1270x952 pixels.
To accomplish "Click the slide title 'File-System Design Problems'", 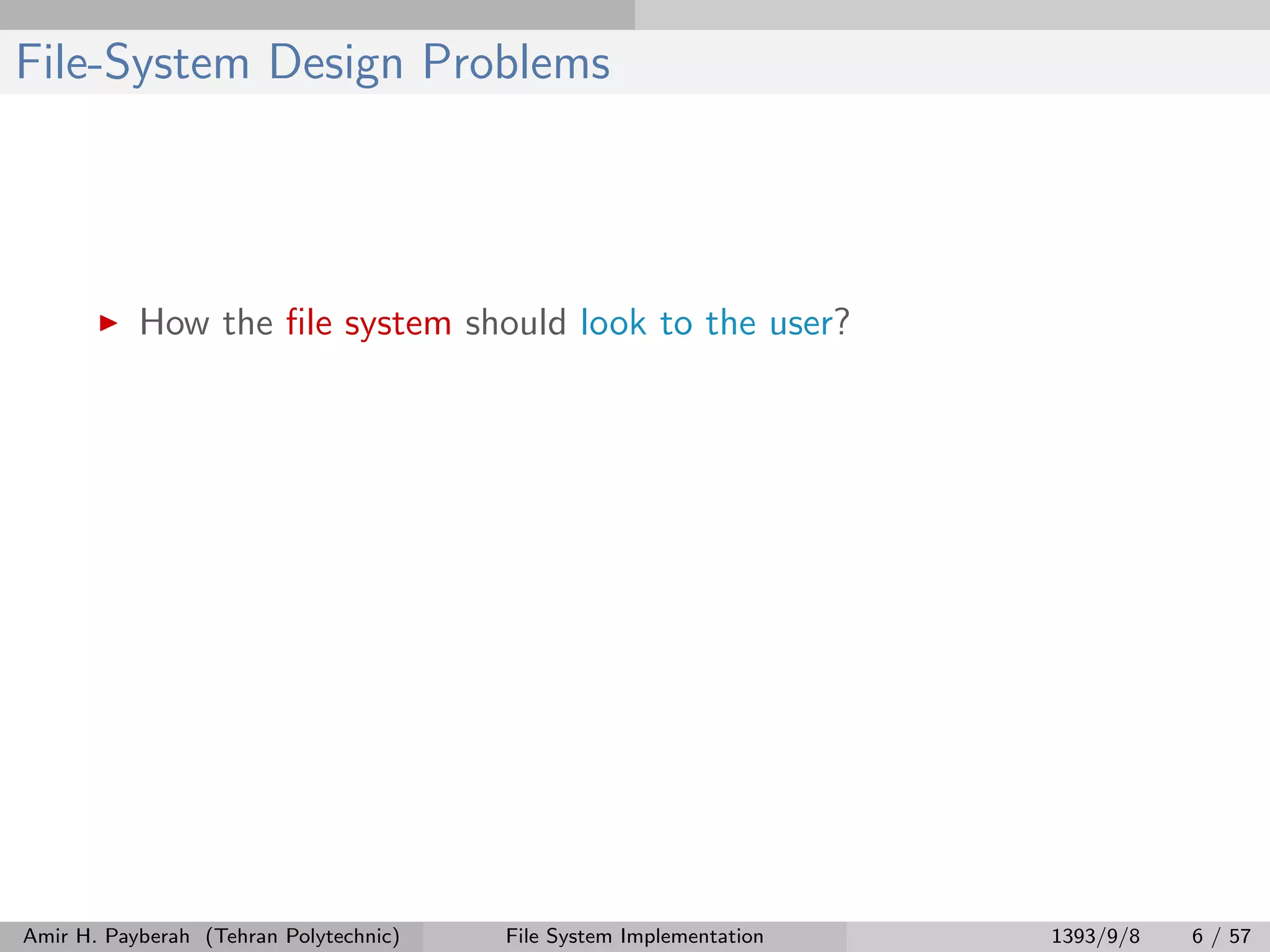I will click(x=313, y=63).
